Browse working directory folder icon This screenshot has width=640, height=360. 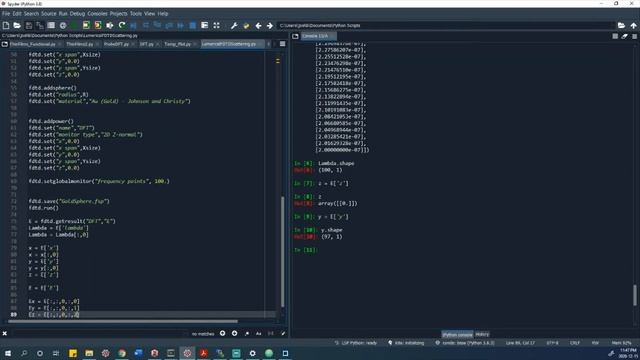click(621, 25)
